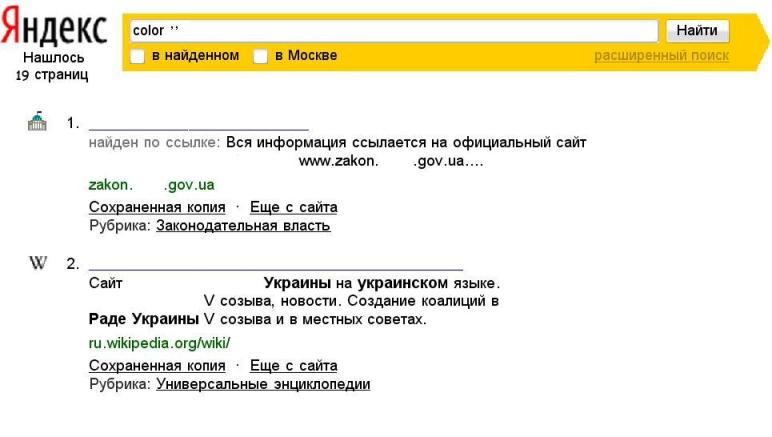
Task: Open the underlined title link of result 1
Action: (x=198, y=124)
